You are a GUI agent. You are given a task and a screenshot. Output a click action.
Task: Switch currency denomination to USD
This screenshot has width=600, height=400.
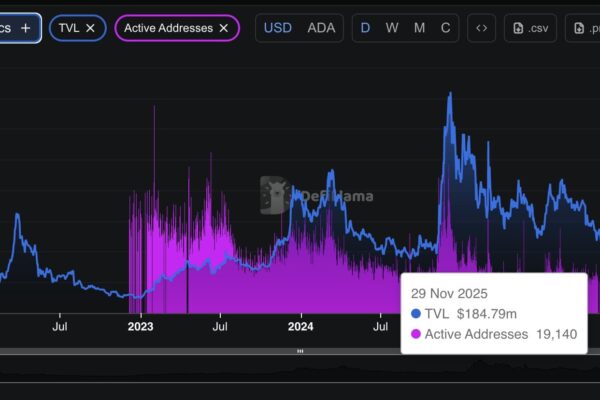pyautogui.click(x=278, y=28)
